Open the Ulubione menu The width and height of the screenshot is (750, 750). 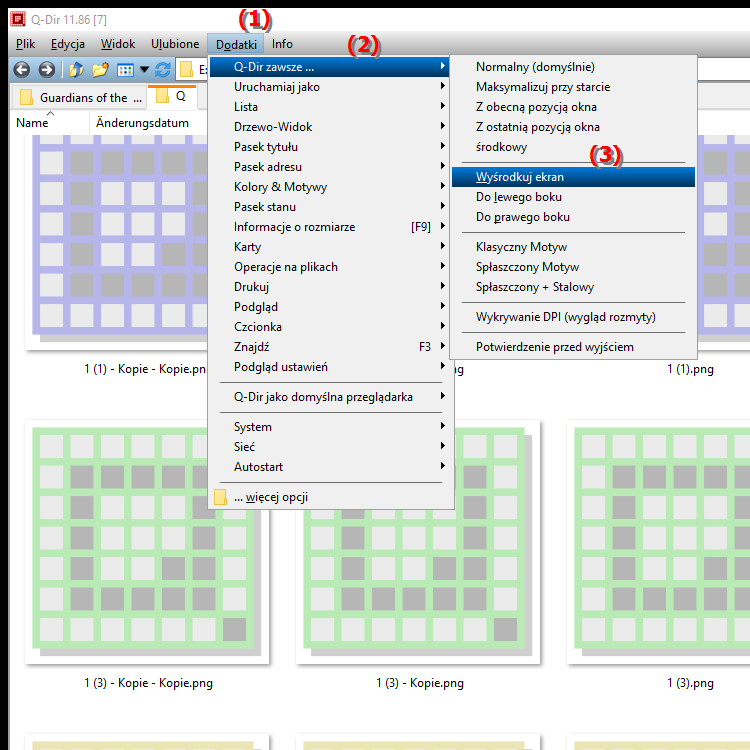[175, 44]
